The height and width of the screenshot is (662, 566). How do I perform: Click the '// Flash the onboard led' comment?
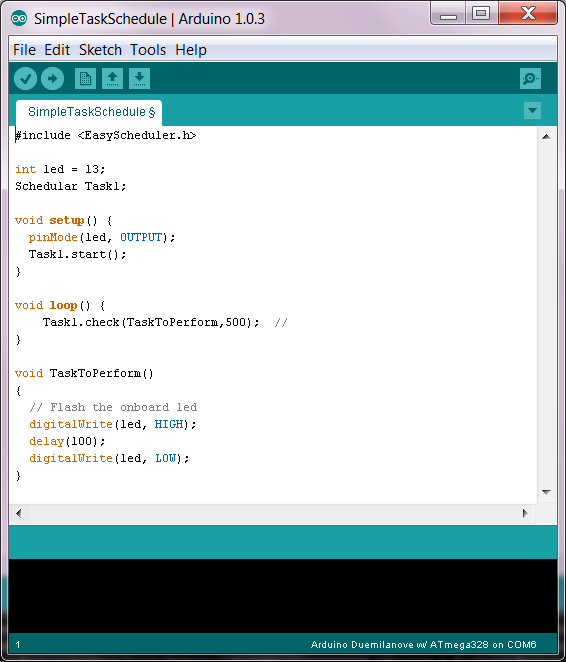click(x=113, y=407)
